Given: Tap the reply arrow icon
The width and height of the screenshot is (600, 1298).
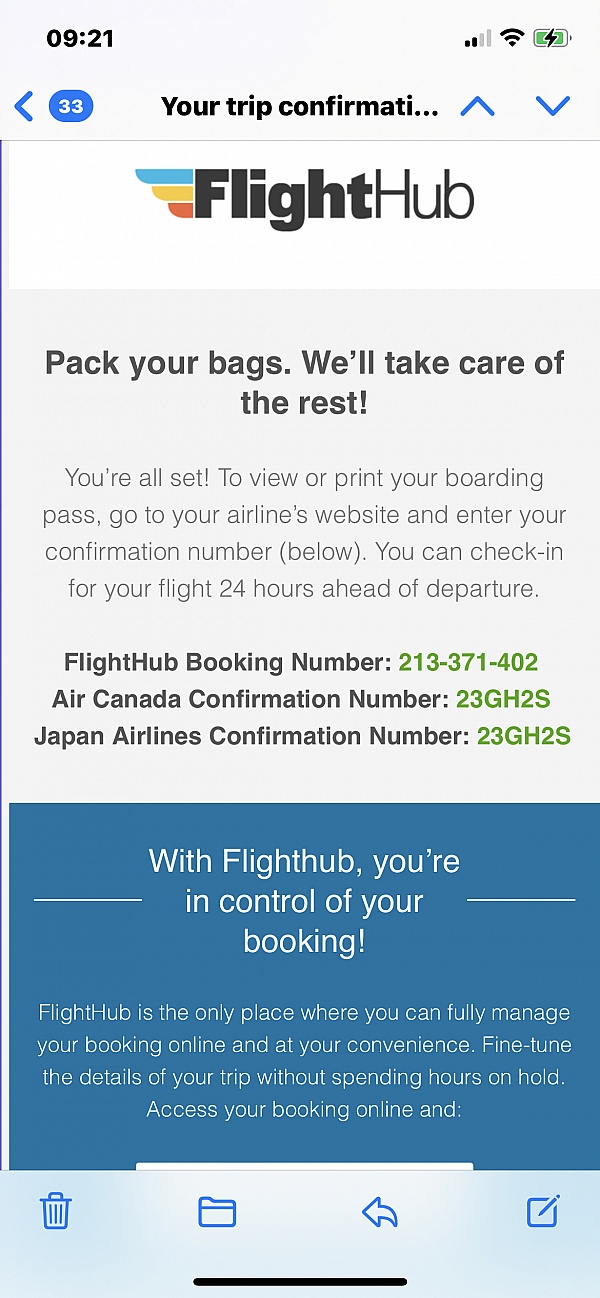Looking at the screenshot, I should coord(380,1211).
